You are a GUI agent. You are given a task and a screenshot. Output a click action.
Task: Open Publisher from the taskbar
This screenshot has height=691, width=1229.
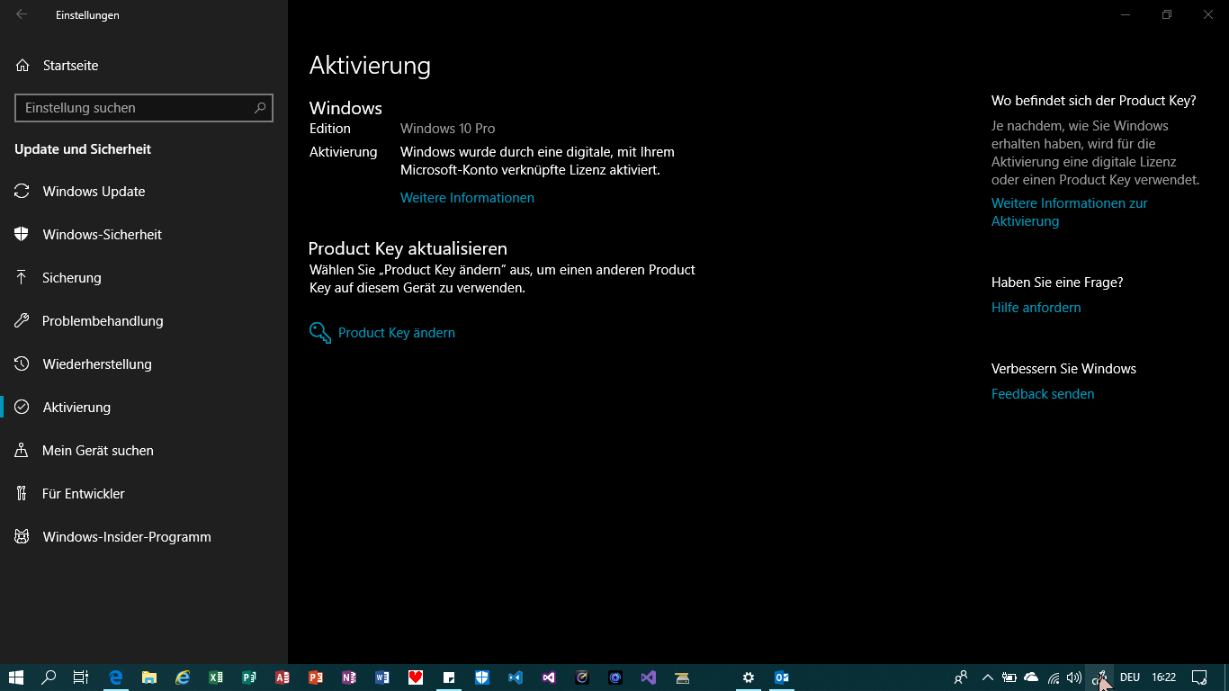click(249, 678)
